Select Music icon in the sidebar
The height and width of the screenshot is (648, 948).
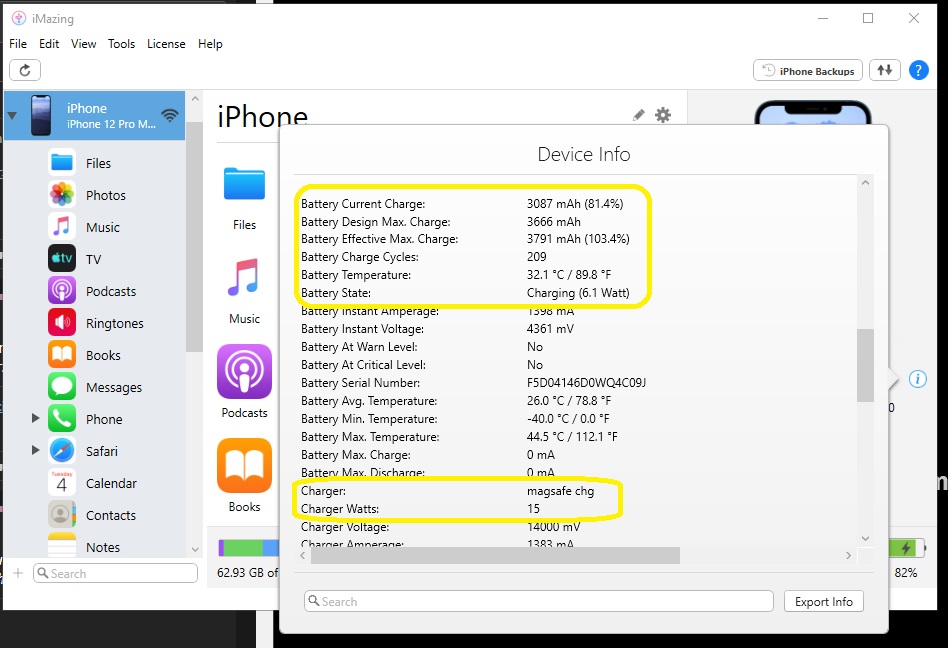tap(62, 227)
